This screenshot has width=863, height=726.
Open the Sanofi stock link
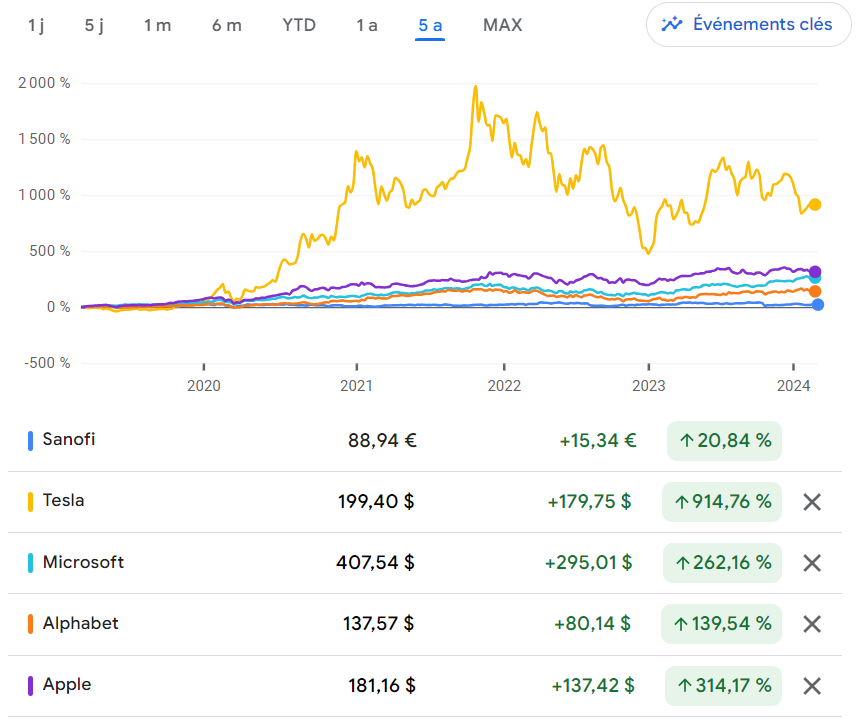tap(69, 439)
